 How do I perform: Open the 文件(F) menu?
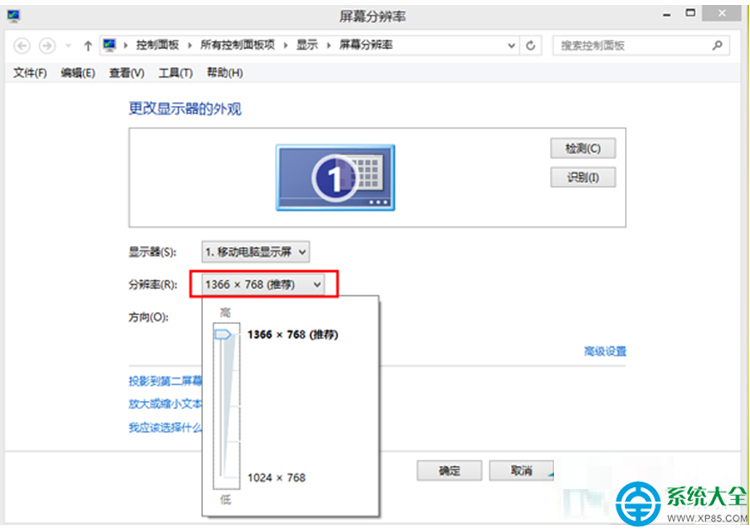click(30, 73)
